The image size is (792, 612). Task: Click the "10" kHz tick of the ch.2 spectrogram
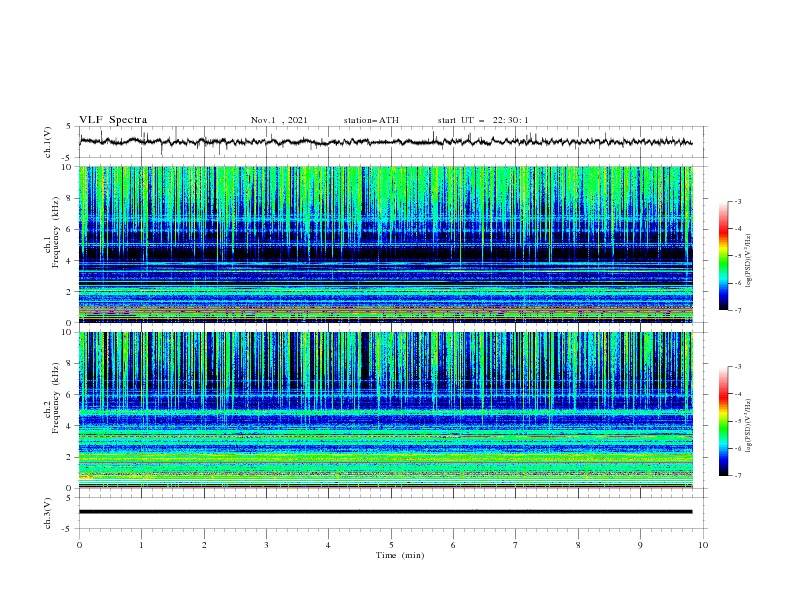pyautogui.click(x=68, y=332)
